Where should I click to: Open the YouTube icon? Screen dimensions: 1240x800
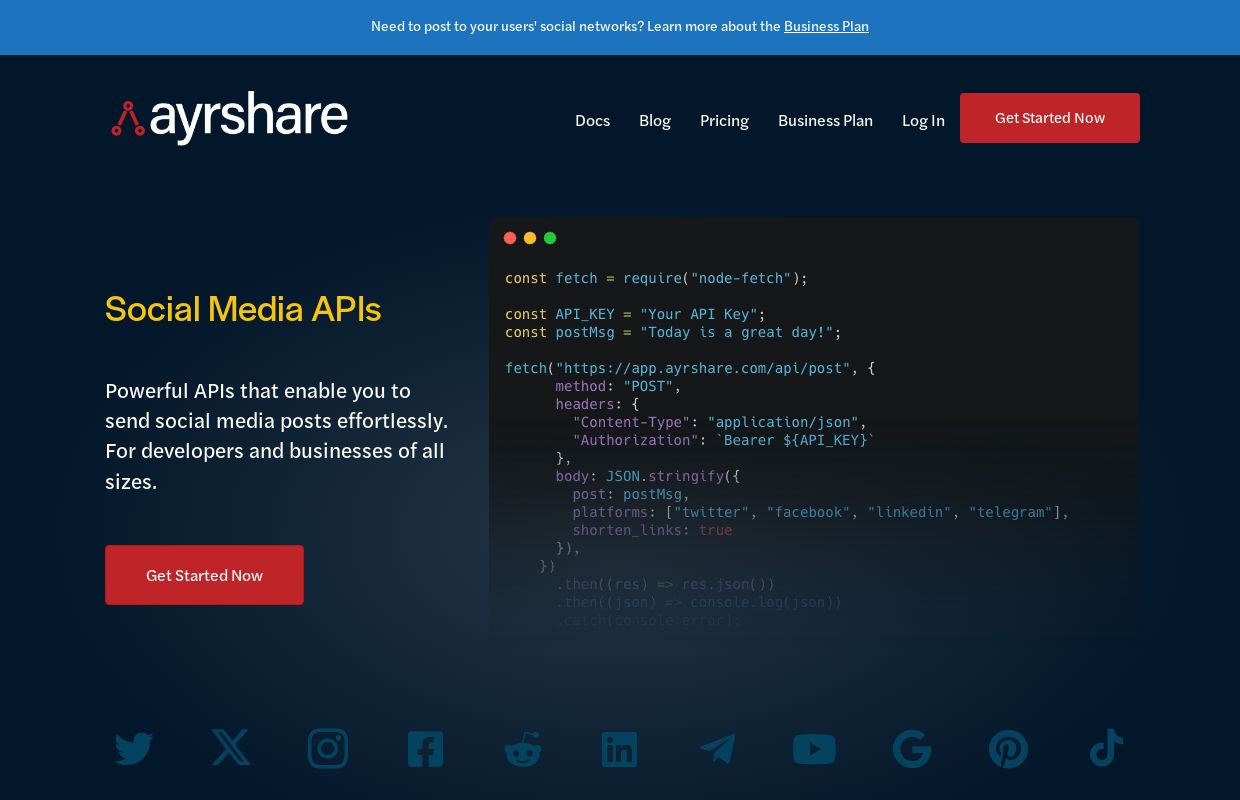click(814, 749)
